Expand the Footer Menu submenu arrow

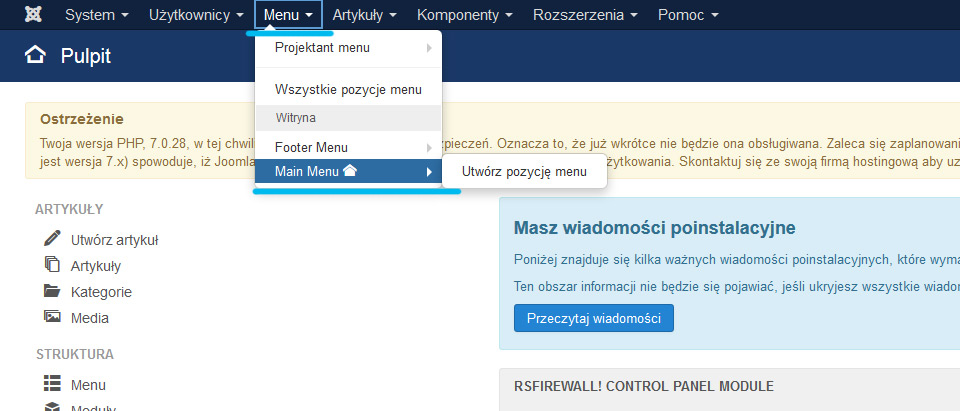[x=429, y=148]
